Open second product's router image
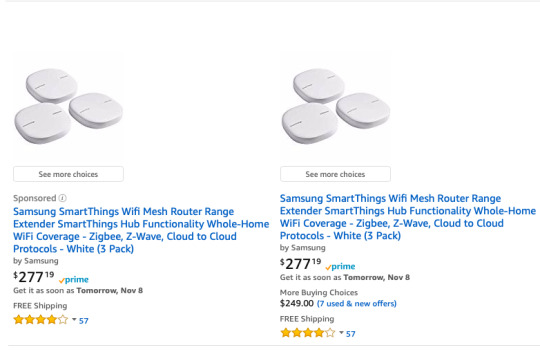540x363 pixels. [x=335, y=106]
